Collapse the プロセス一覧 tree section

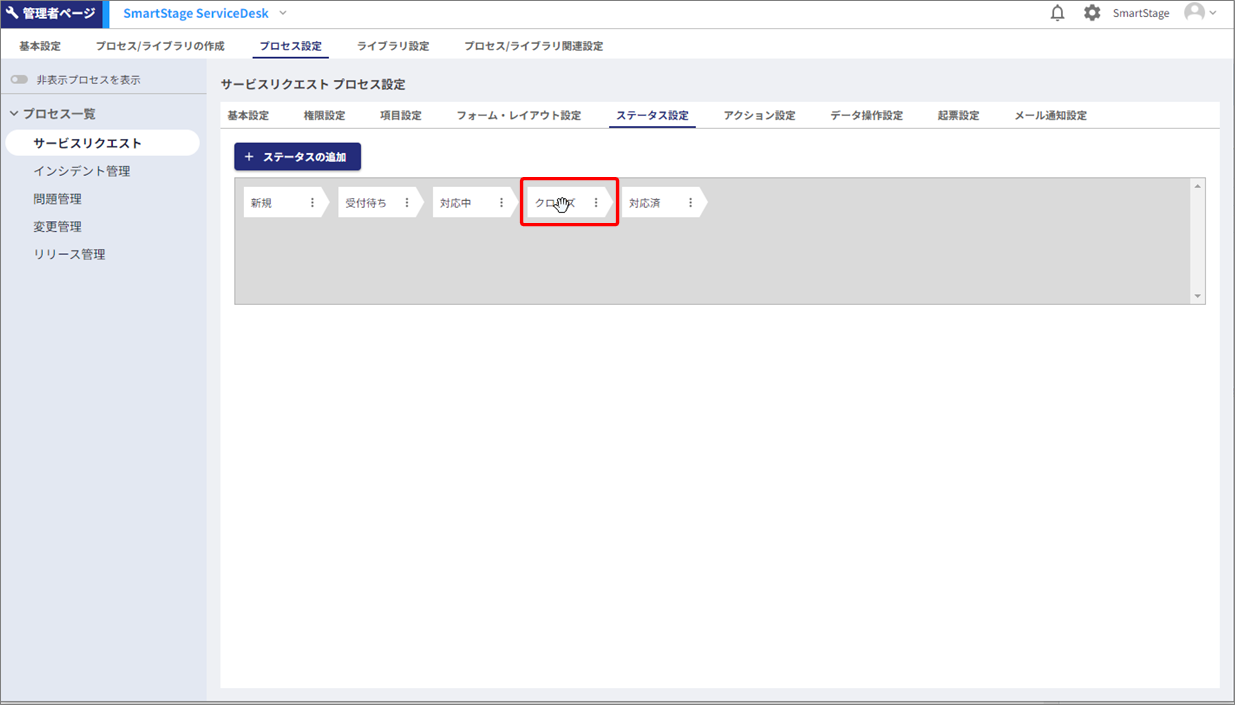point(14,114)
